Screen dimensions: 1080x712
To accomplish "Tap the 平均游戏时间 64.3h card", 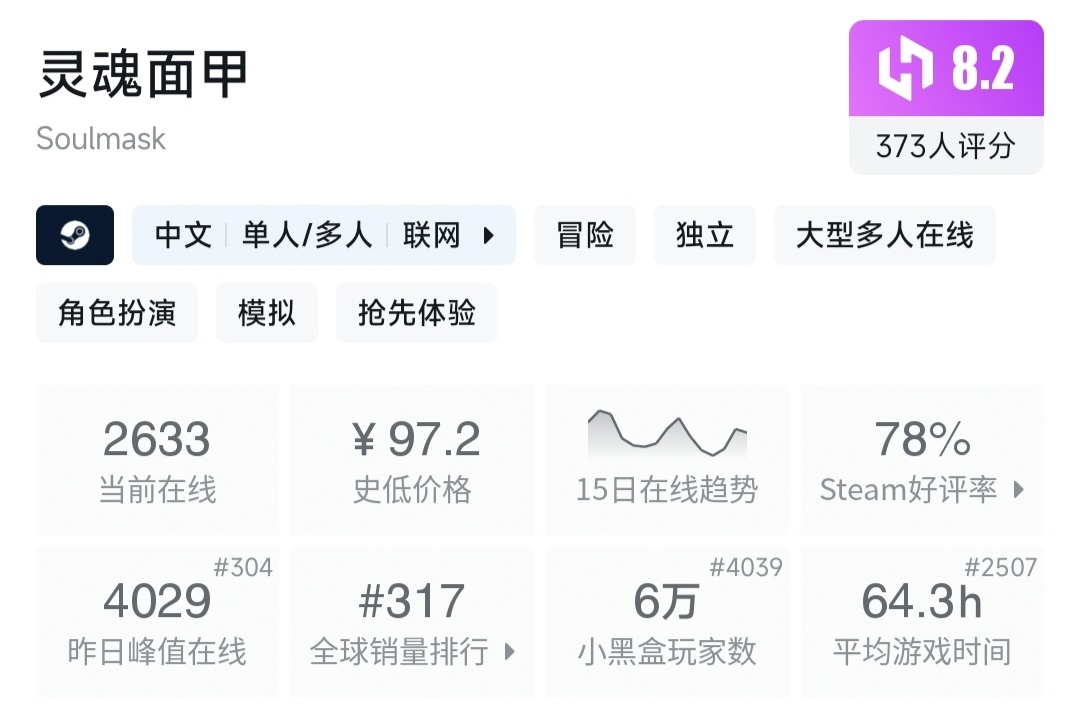I will point(922,622).
